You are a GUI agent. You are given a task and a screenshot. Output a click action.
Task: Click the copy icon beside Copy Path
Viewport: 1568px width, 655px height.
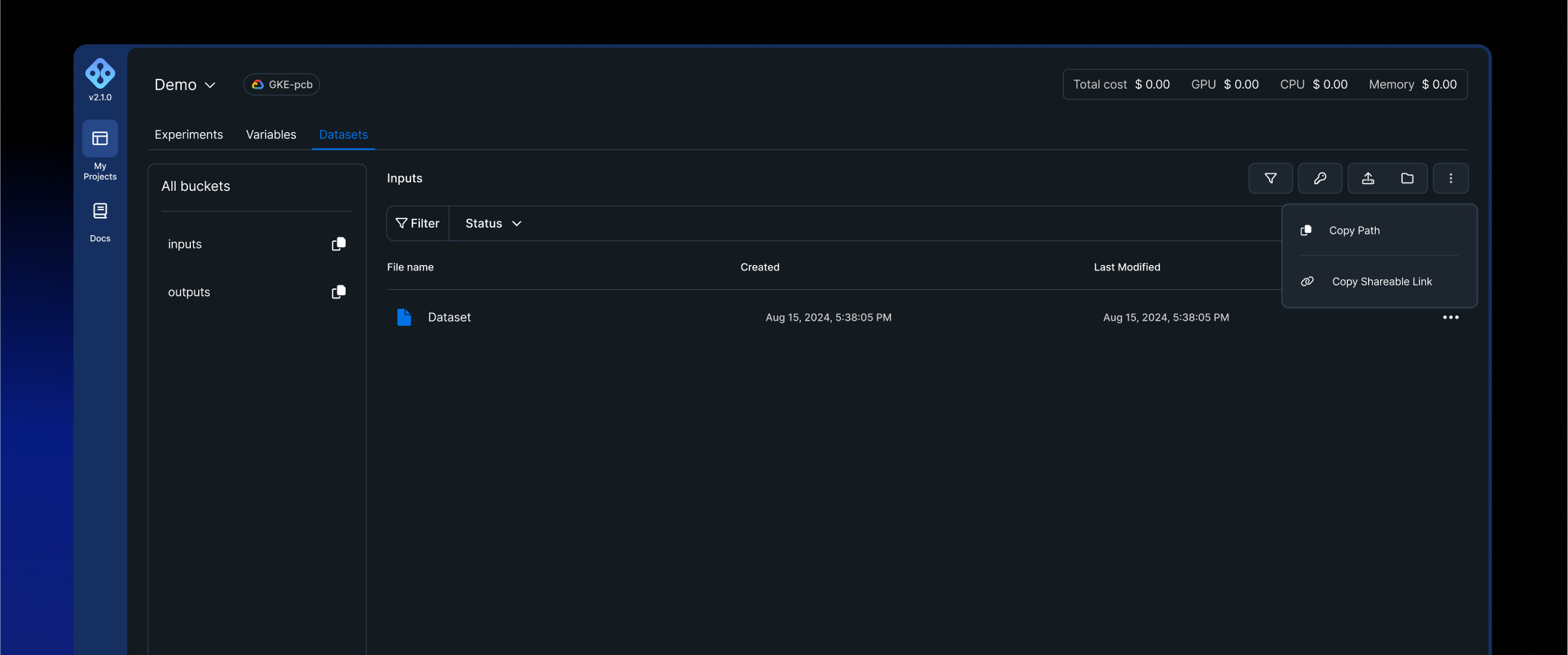pyautogui.click(x=1307, y=231)
